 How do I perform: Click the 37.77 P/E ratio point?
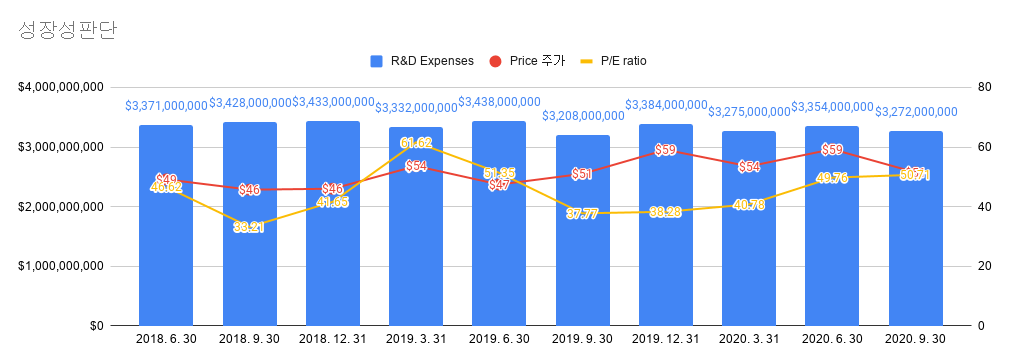(583, 213)
